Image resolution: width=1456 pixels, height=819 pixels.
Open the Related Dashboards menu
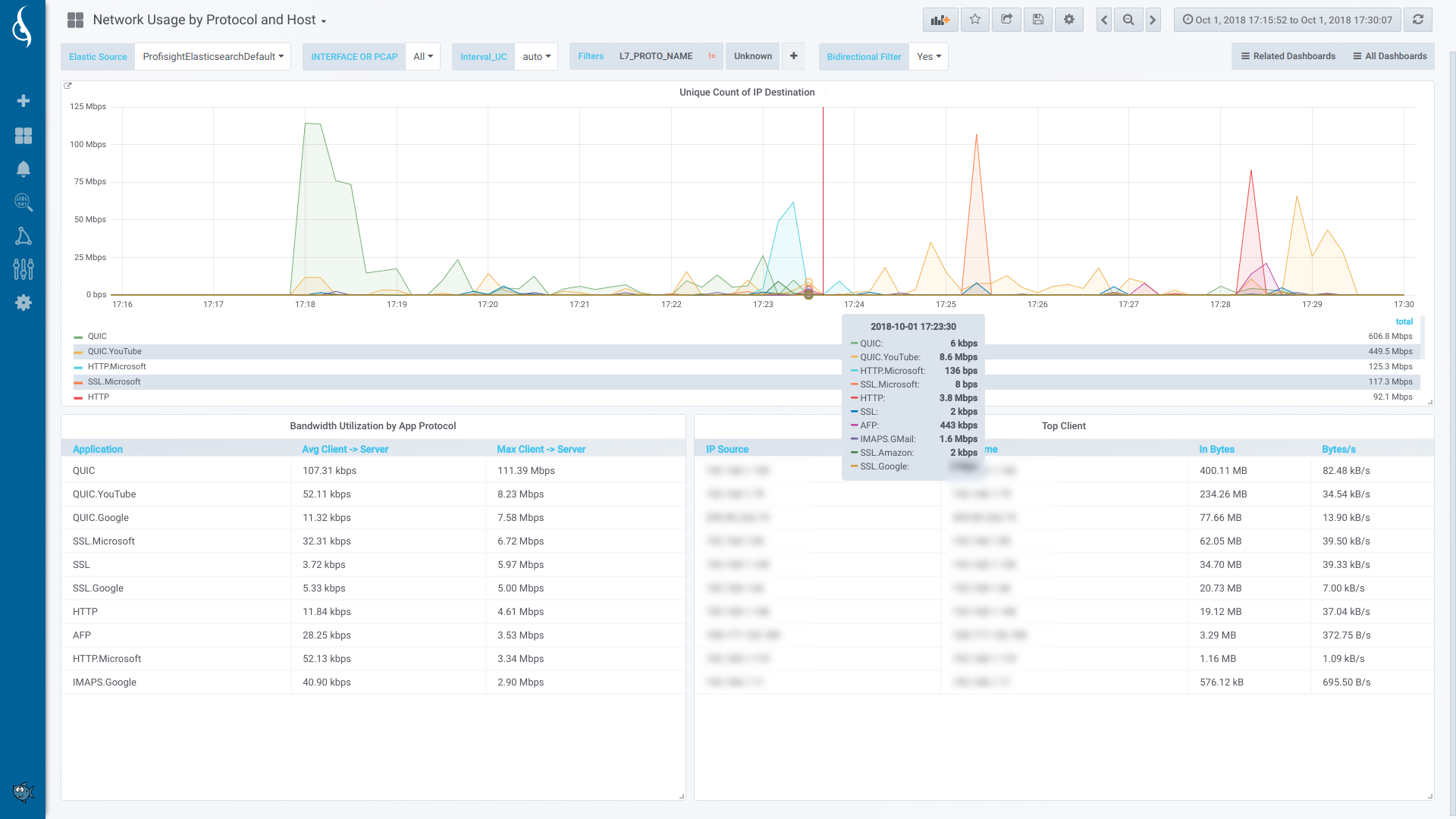point(1288,56)
